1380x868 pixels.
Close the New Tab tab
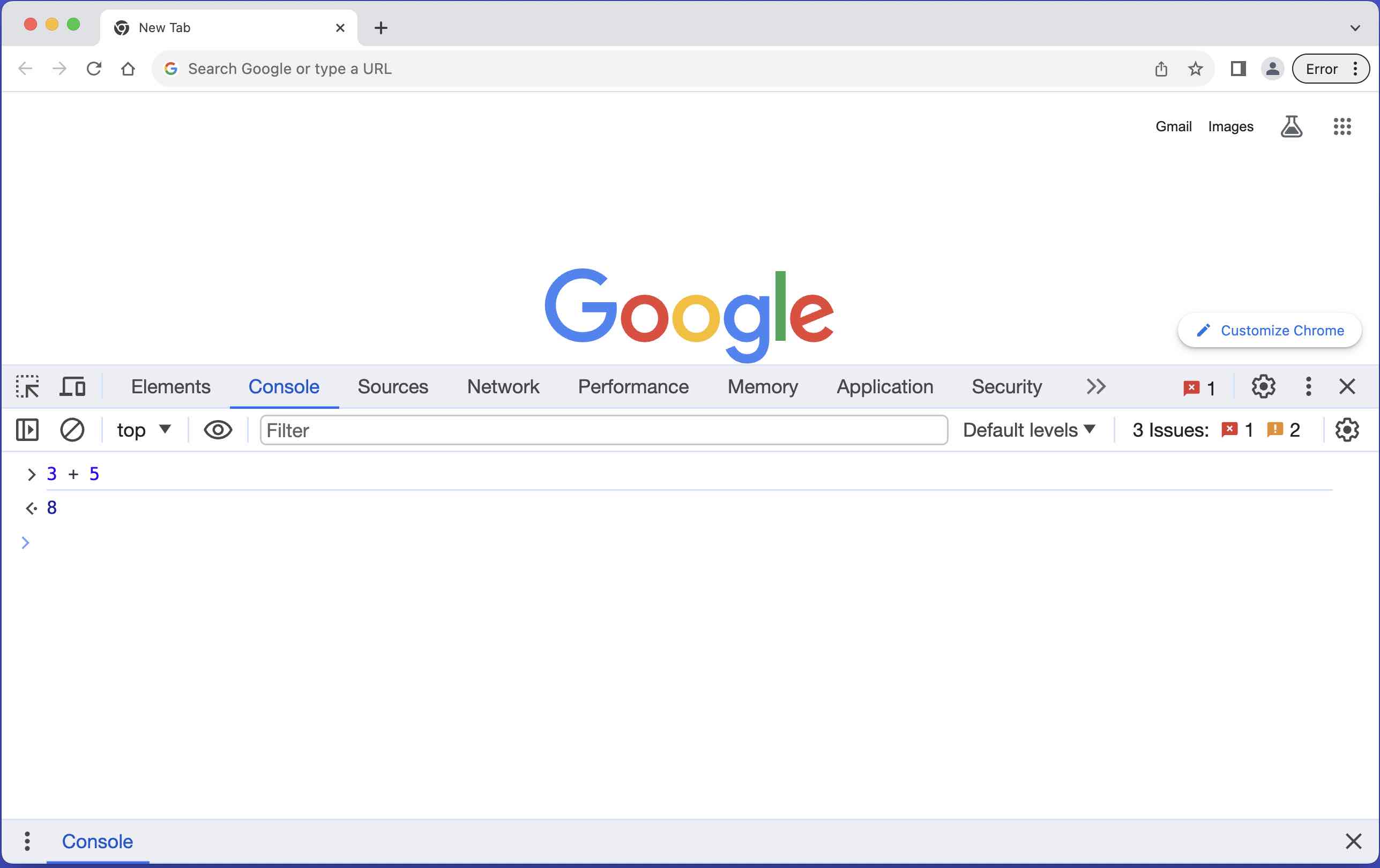(x=340, y=27)
